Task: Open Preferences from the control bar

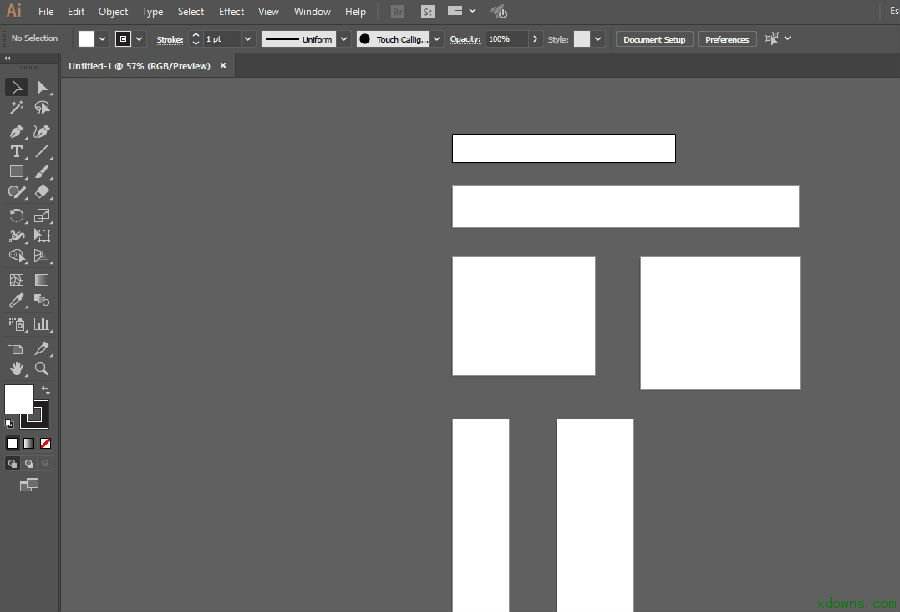Action: 727,39
